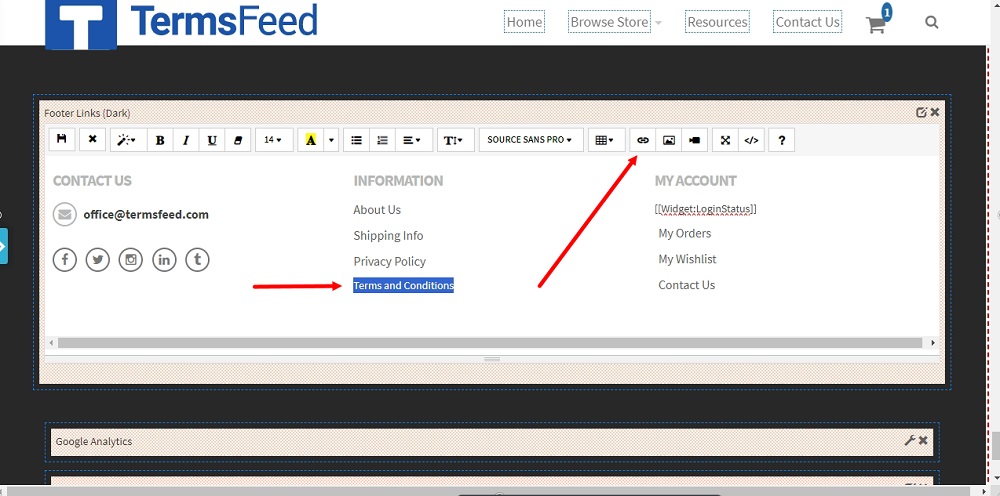This screenshot has height=496, width=1000.
Task: Insert an unordered bullet list
Action: coord(357,140)
